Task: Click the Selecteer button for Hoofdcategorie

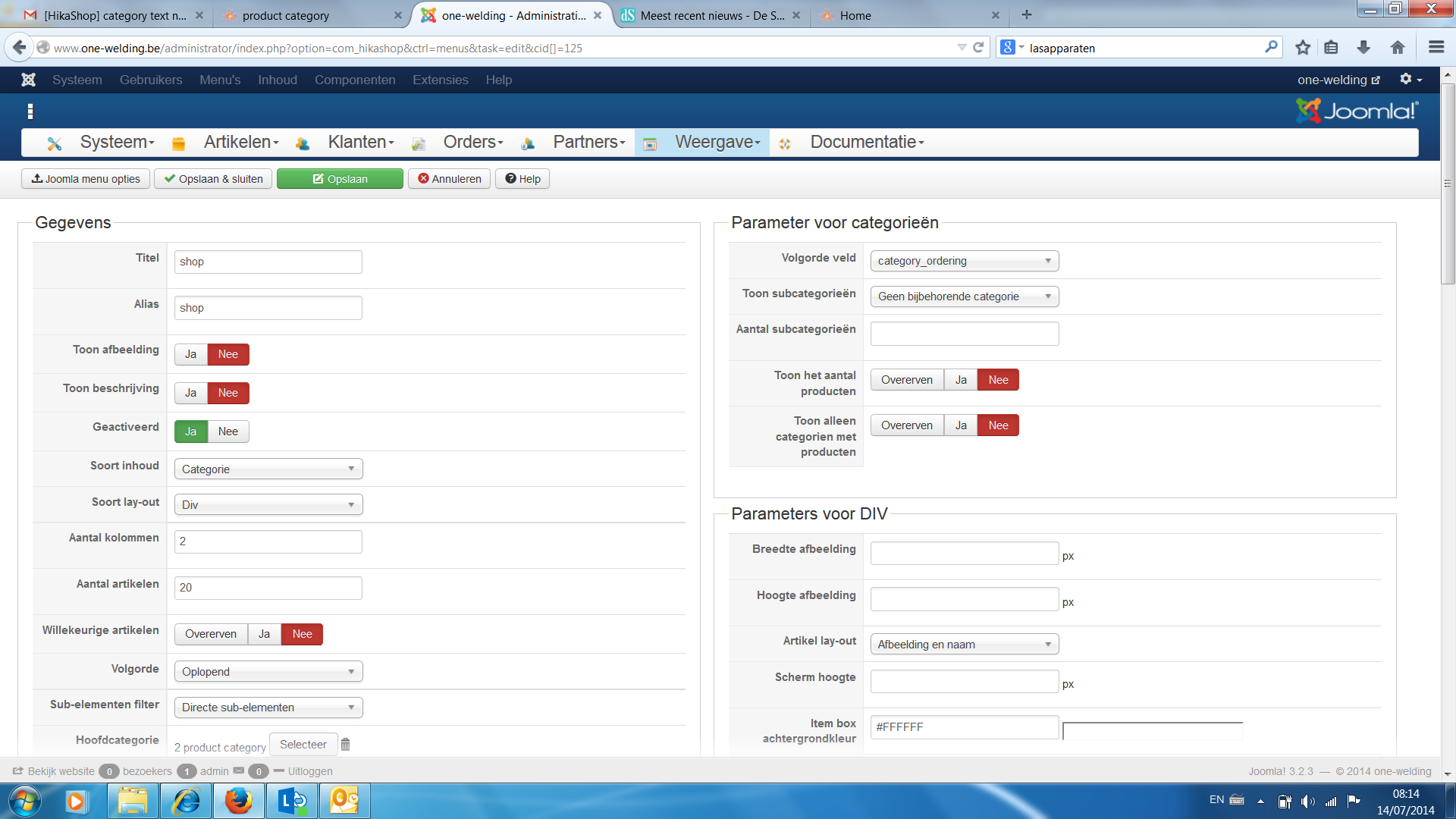Action: coord(303,745)
